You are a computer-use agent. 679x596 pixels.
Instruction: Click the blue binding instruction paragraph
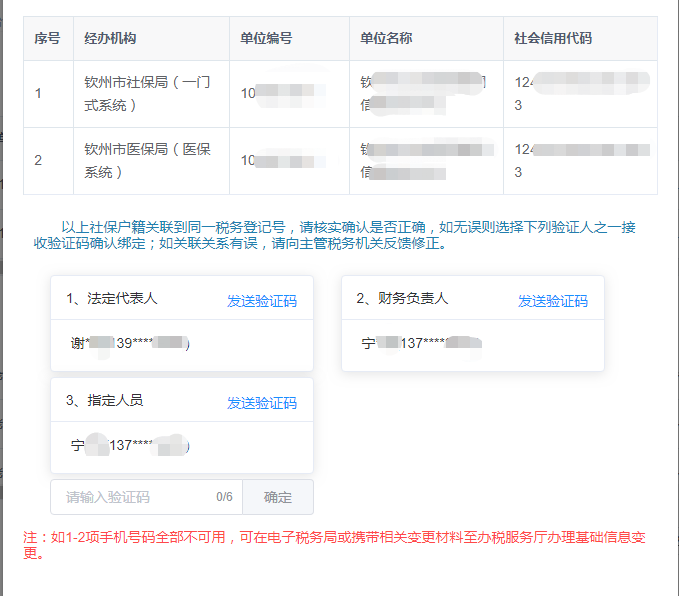point(340,235)
